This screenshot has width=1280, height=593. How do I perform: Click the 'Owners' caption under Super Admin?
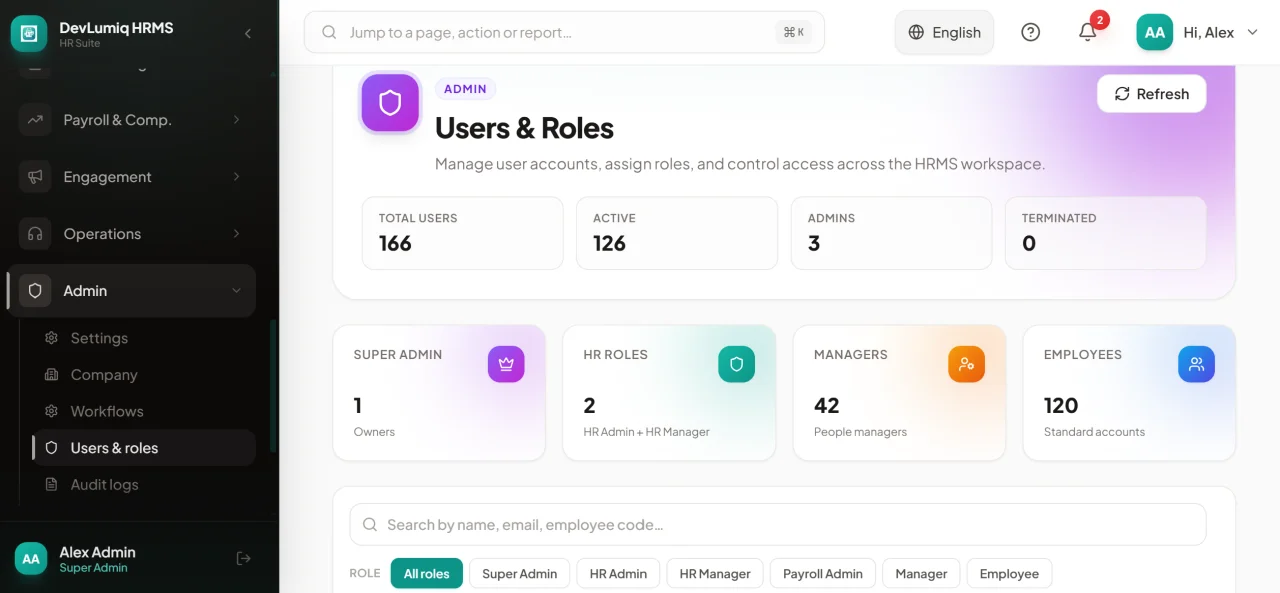click(374, 432)
